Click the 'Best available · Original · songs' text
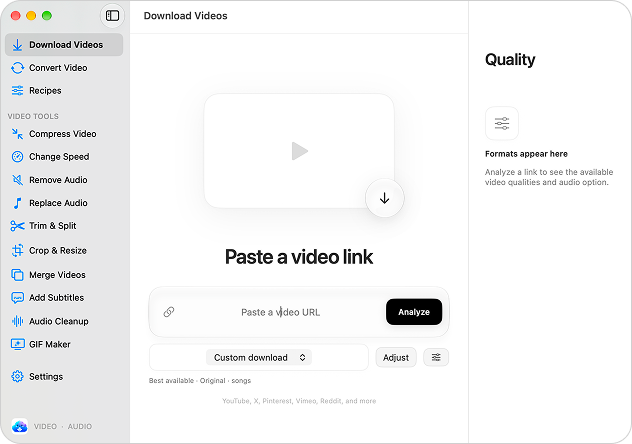Image resolution: width=632 pixels, height=444 pixels. click(200, 381)
